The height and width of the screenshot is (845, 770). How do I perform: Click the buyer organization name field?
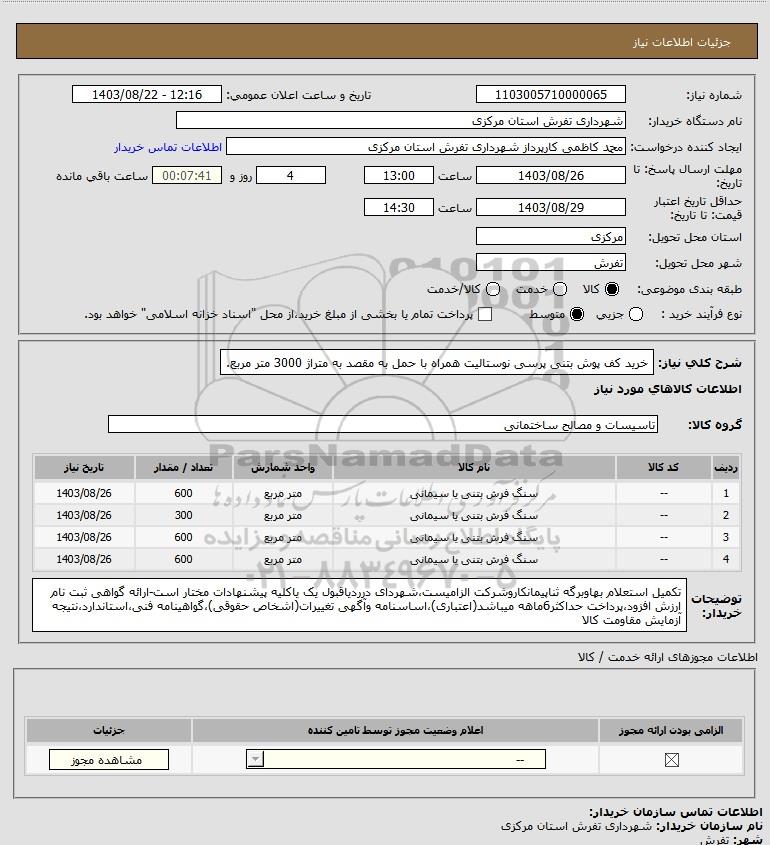pyautogui.click(x=401, y=121)
